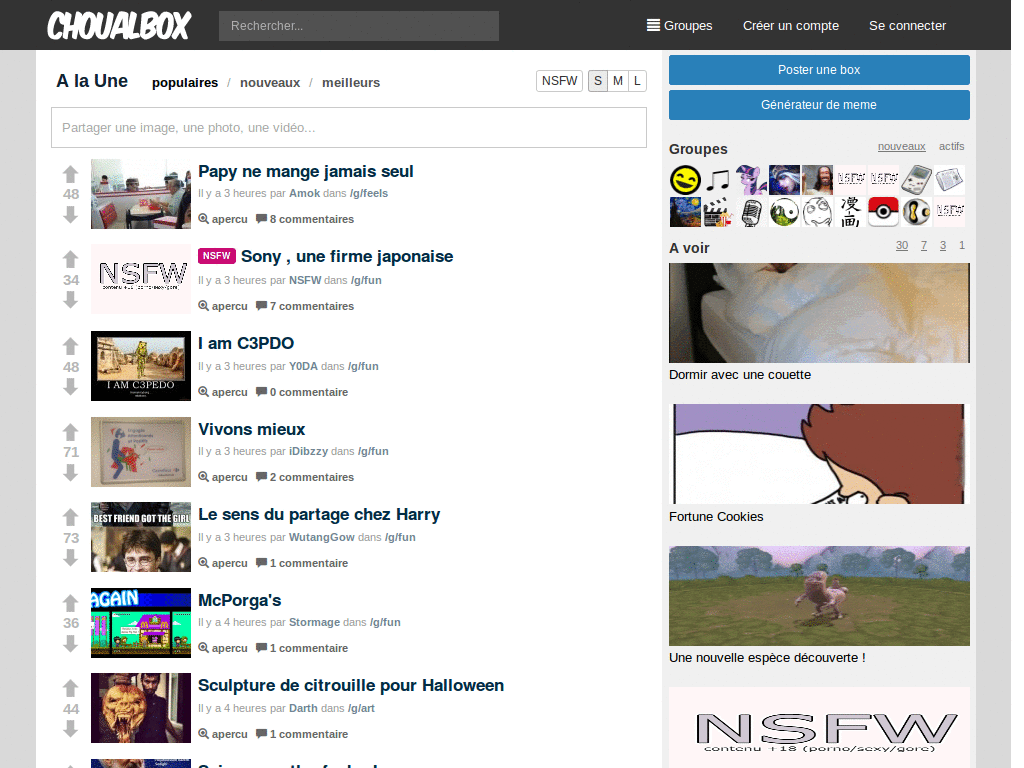Click the 'Partager une image' input box
The image size is (1024, 768).
pyautogui.click(x=349, y=128)
